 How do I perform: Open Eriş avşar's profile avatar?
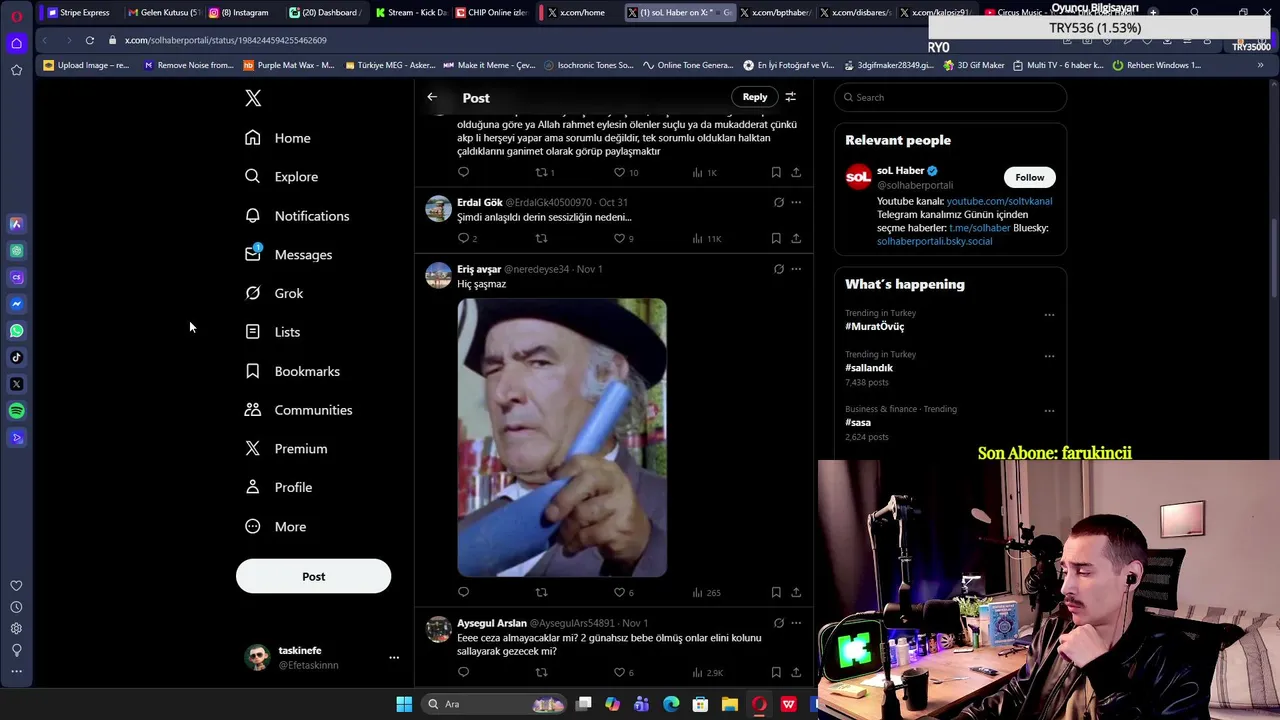[x=439, y=275]
